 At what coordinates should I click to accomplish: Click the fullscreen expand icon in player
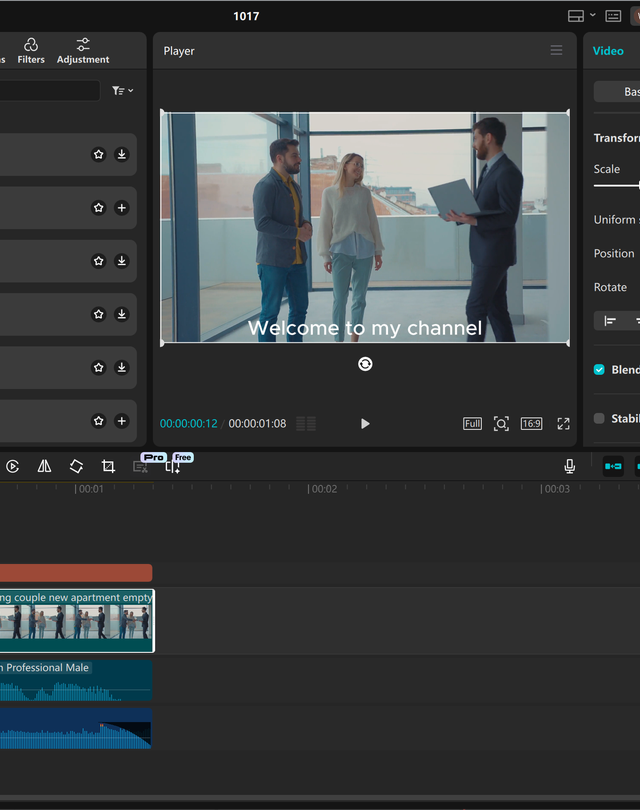pos(563,424)
